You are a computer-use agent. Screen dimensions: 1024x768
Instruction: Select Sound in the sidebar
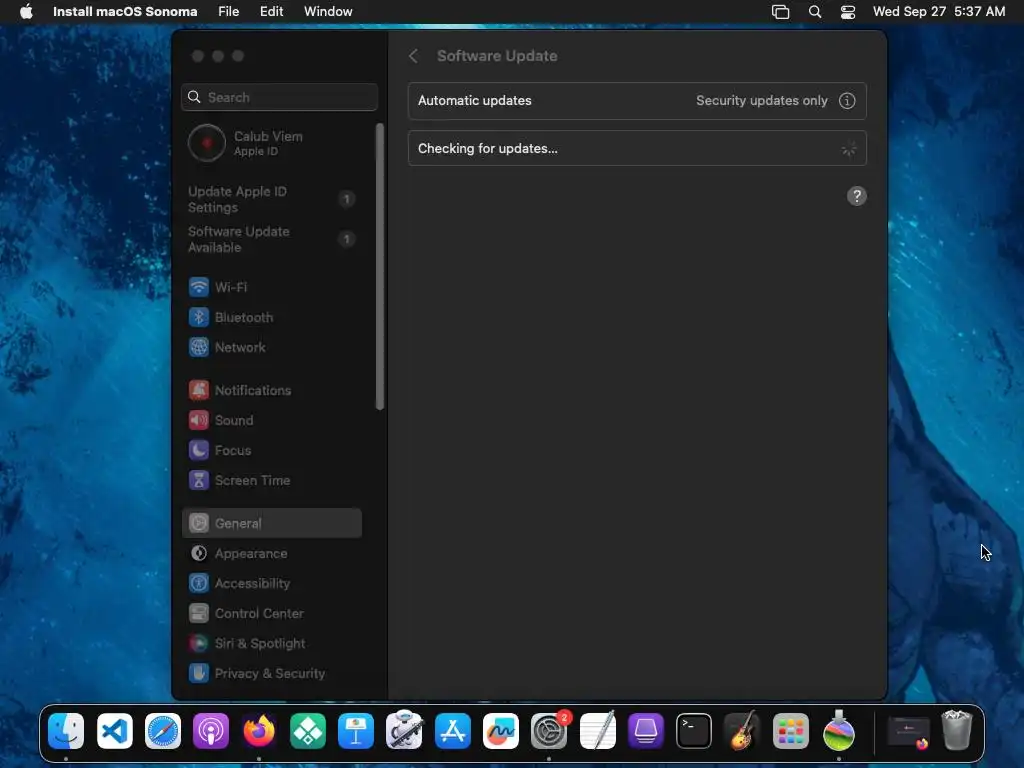coord(272,421)
